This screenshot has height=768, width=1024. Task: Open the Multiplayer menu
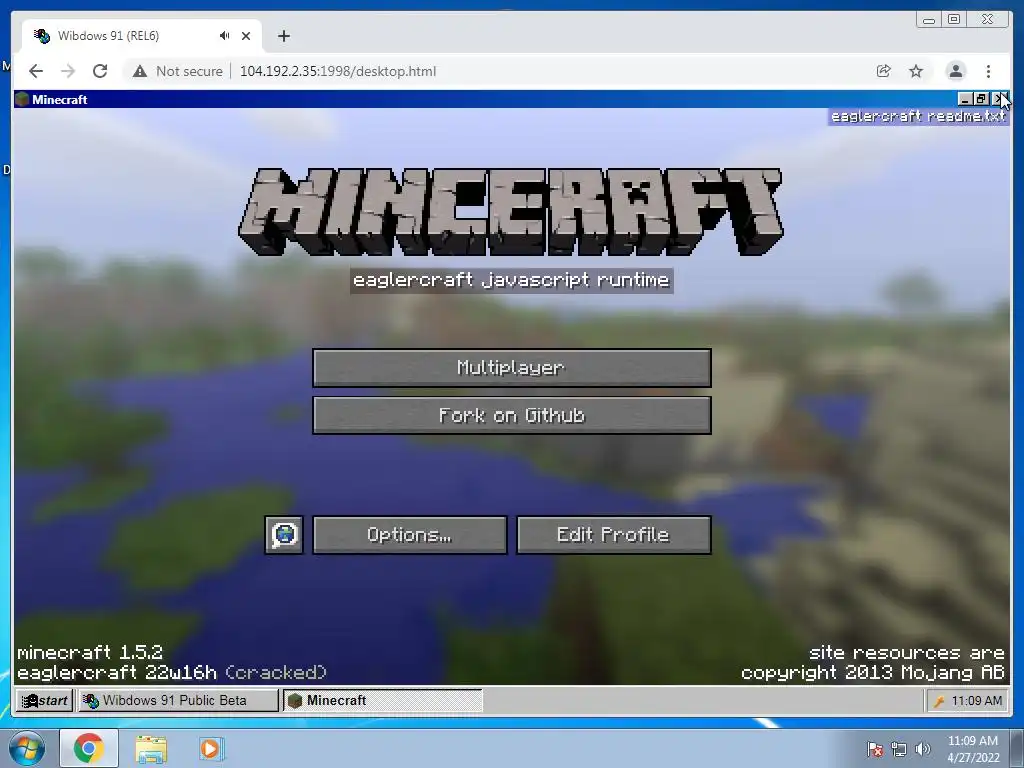[511, 368]
